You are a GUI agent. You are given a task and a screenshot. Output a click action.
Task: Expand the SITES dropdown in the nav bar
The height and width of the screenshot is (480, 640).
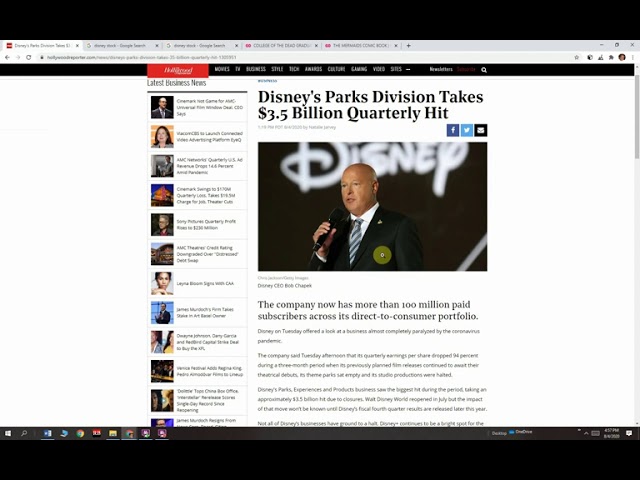(398, 70)
